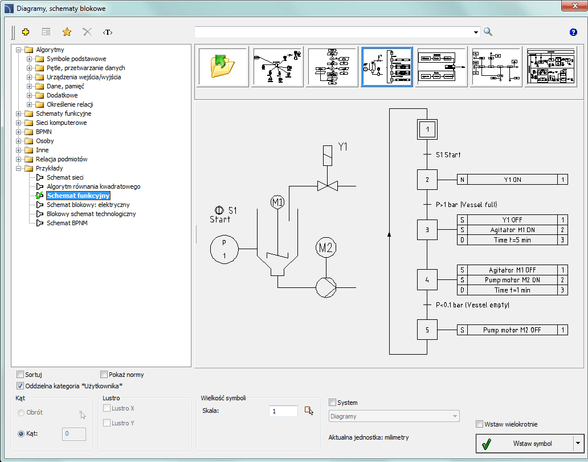Open the Wstaw symbol split-button arrow
The width and height of the screenshot is (588, 462).
pyautogui.click(x=578, y=443)
